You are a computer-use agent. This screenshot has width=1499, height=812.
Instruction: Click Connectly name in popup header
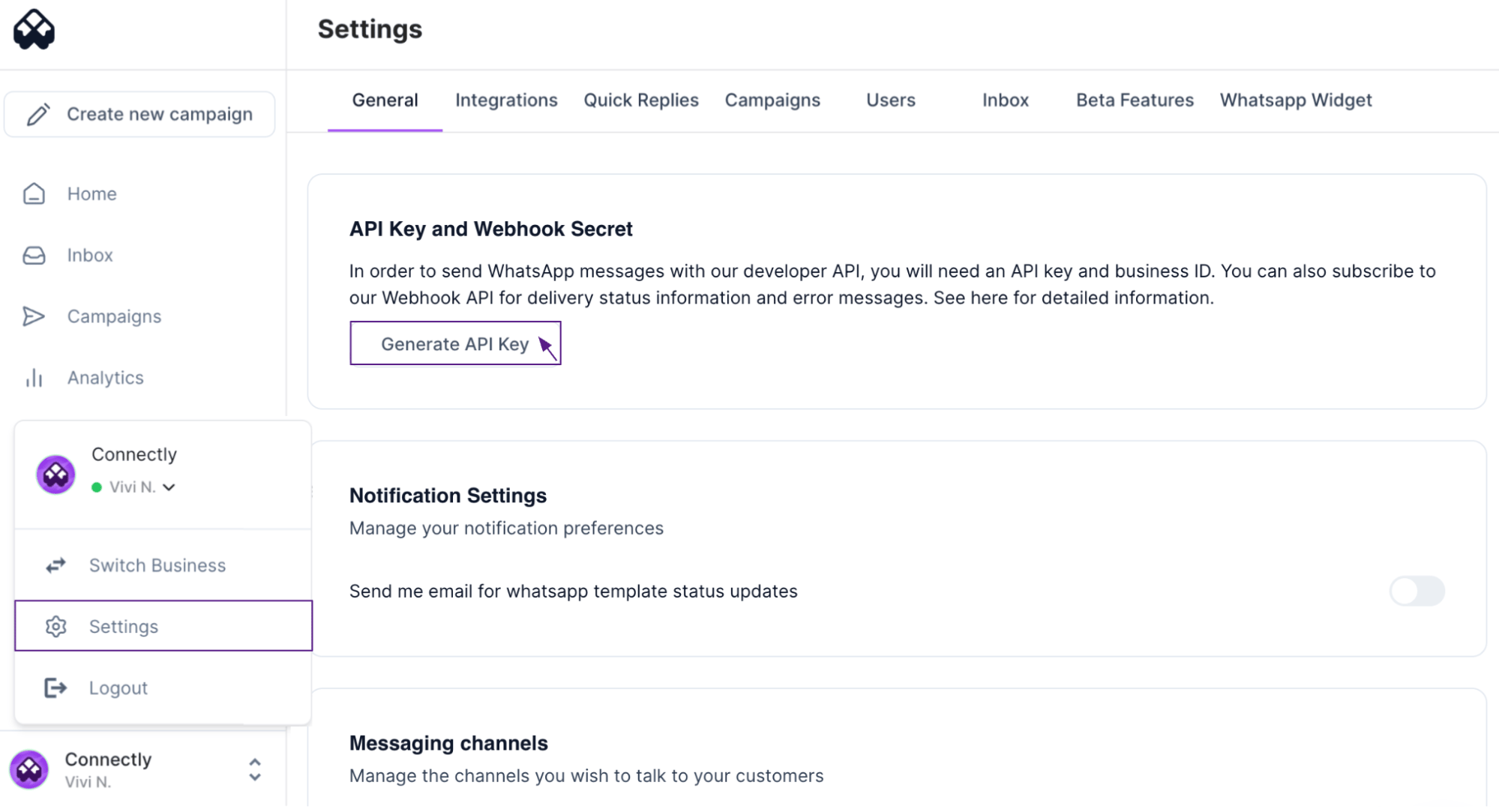tap(134, 454)
